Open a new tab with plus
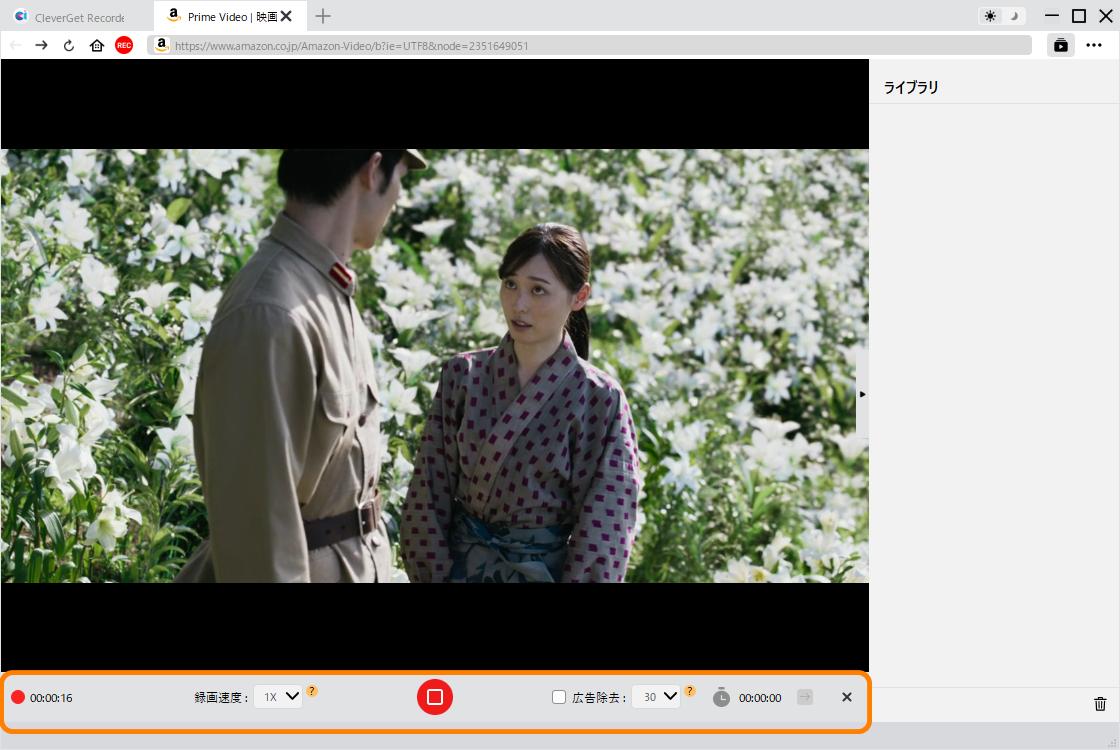The image size is (1120, 750). coord(323,16)
